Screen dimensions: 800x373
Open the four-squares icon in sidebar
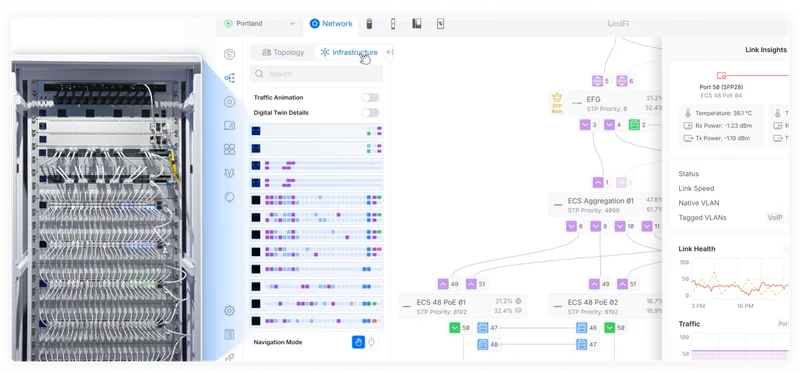(x=230, y=149)
